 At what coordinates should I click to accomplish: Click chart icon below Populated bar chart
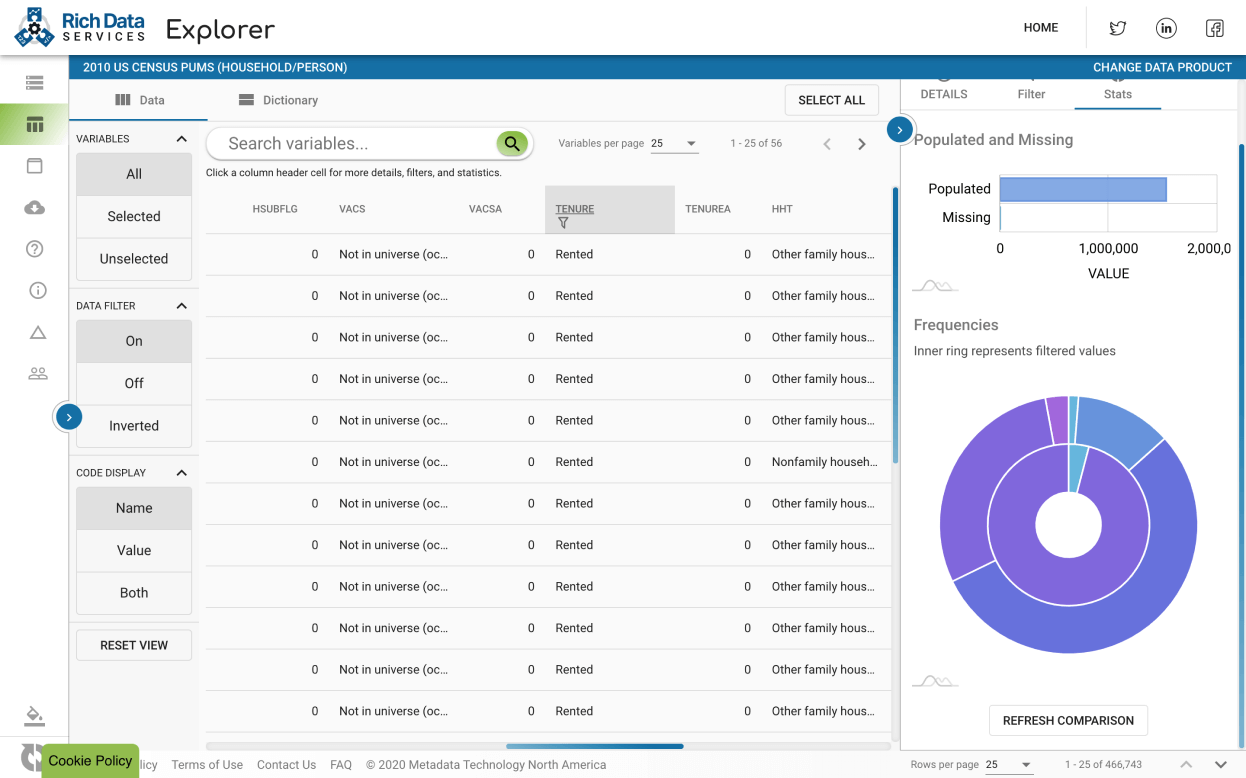(x=936, y=286)
